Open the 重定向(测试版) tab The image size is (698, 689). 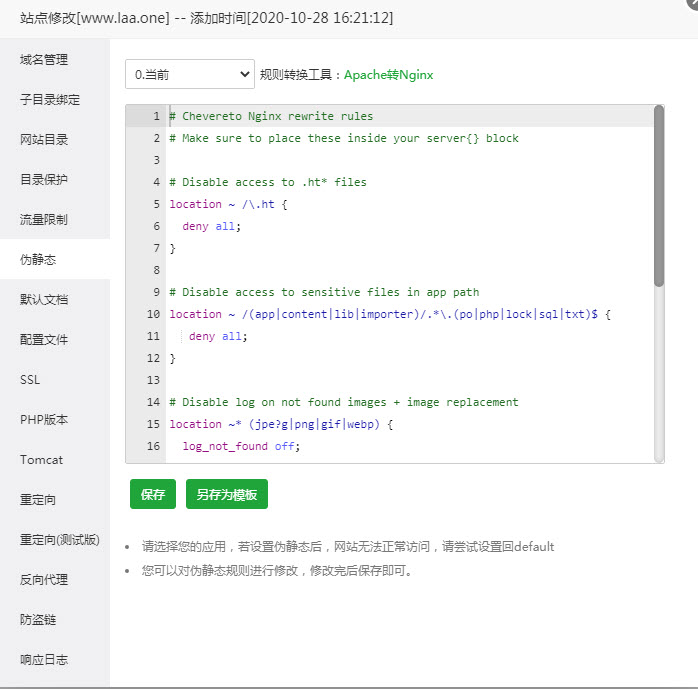coord(60,540)
